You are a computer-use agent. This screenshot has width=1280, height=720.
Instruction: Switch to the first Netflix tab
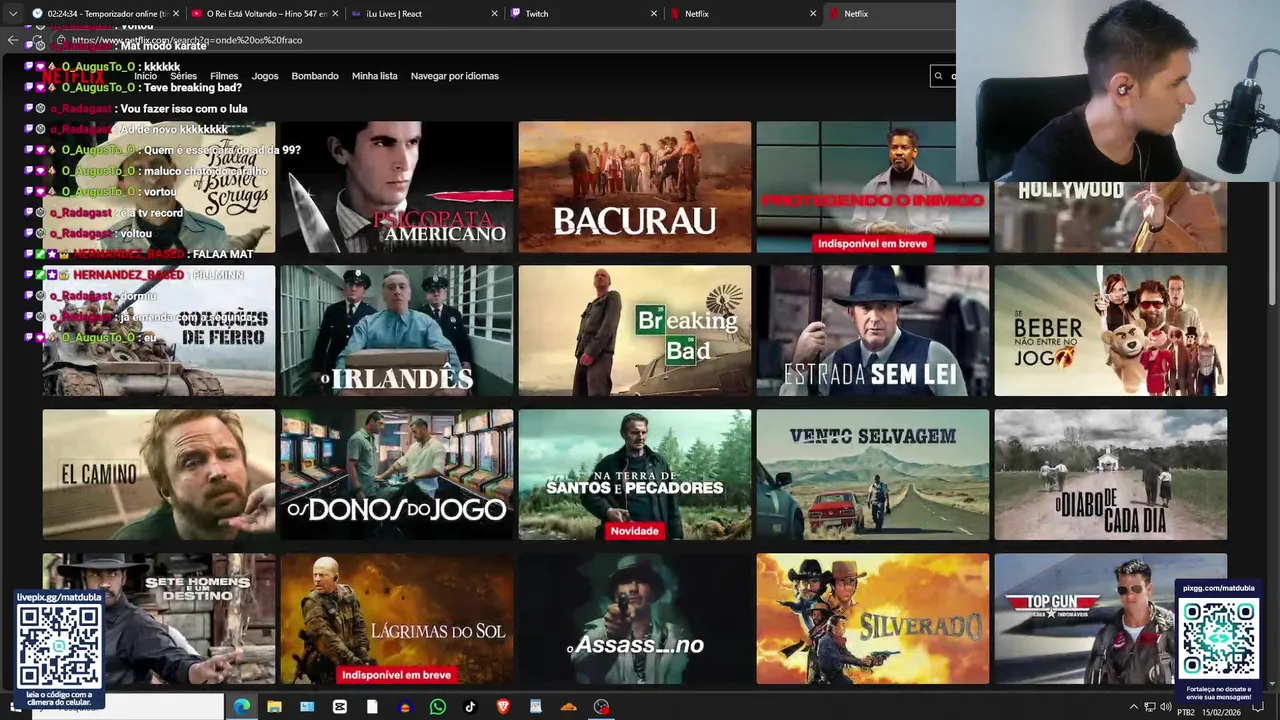[744, 14]
